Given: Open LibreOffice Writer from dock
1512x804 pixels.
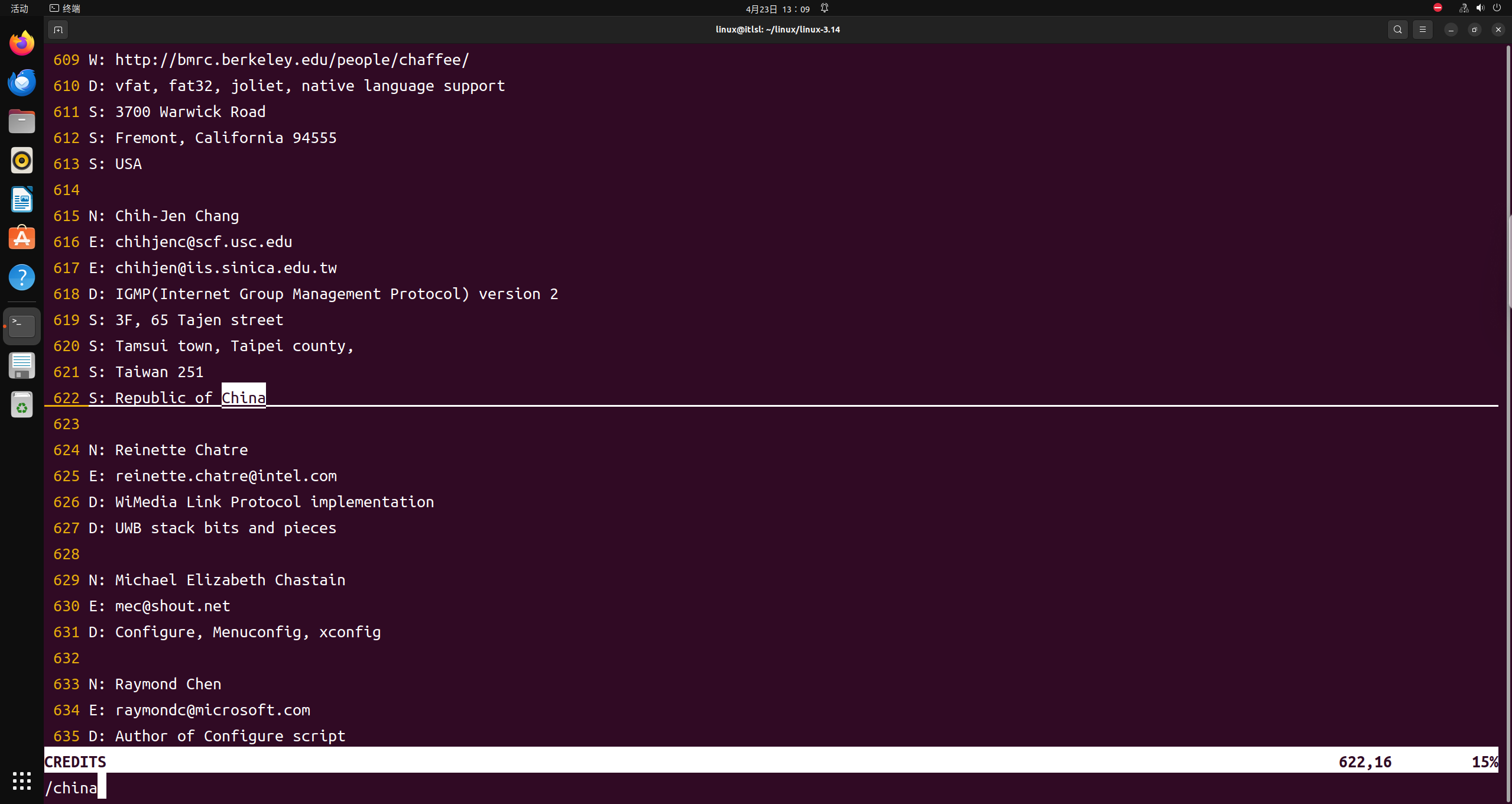Looking at the screenshot, I should pyautogui.click(x=22, y=199).
